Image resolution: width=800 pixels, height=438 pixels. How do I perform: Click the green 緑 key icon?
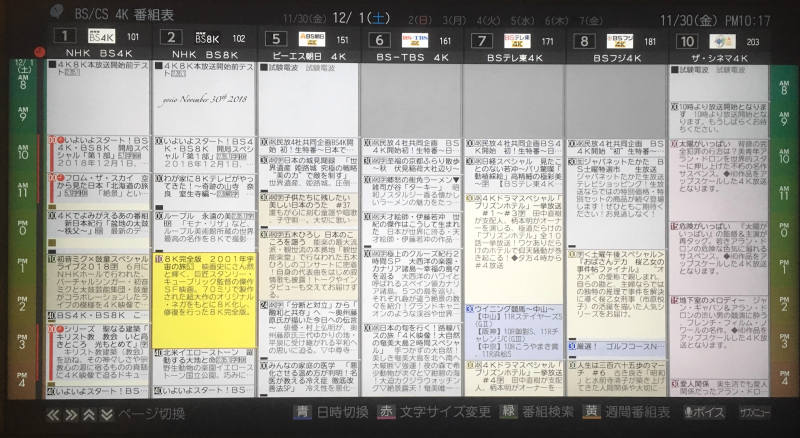tap(508, 411)
